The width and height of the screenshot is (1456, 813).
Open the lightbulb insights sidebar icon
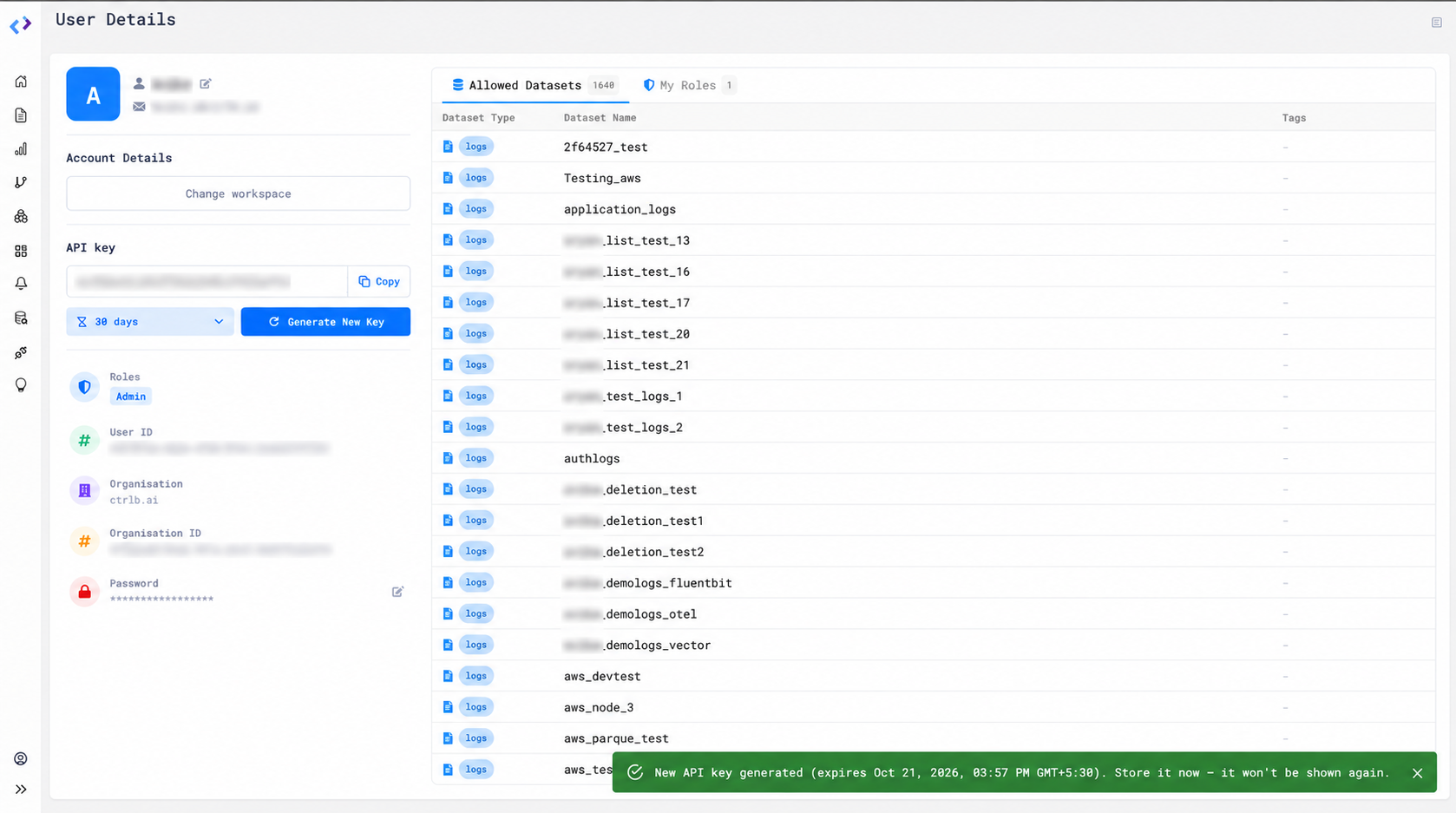click(21, 385)
